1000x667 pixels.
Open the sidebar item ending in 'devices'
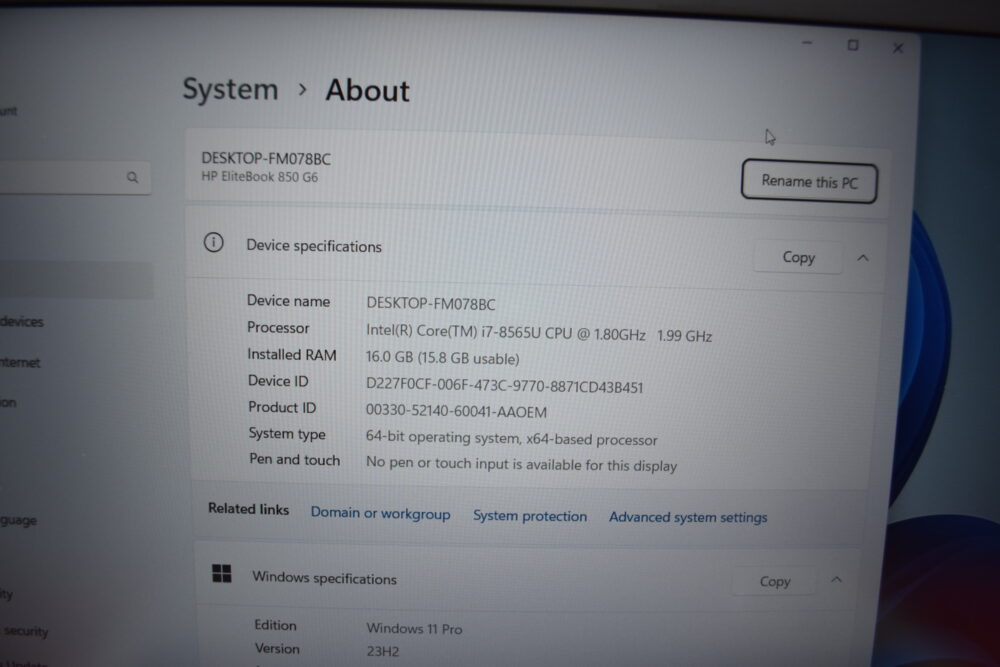tap(22, 322)
